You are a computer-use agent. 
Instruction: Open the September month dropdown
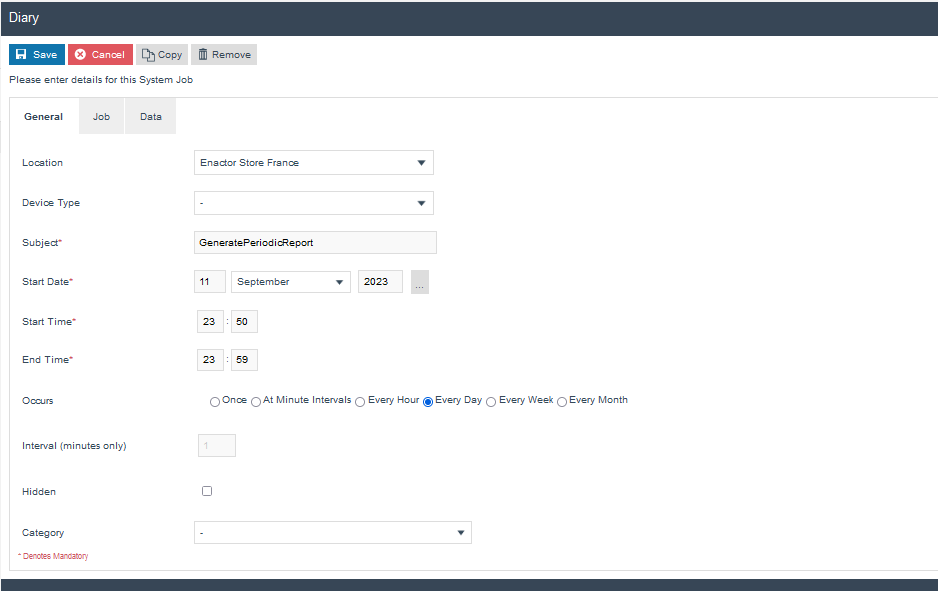click(291, 282)
